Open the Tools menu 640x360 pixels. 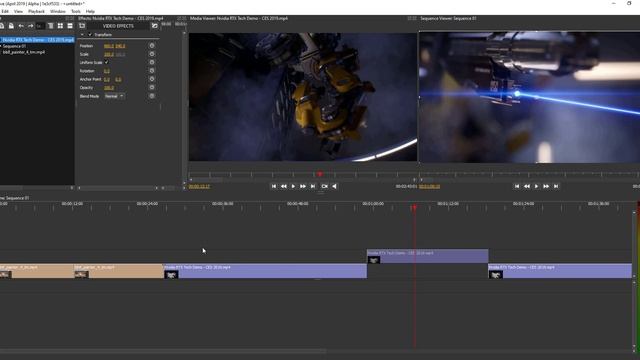(x=76, y=11)
